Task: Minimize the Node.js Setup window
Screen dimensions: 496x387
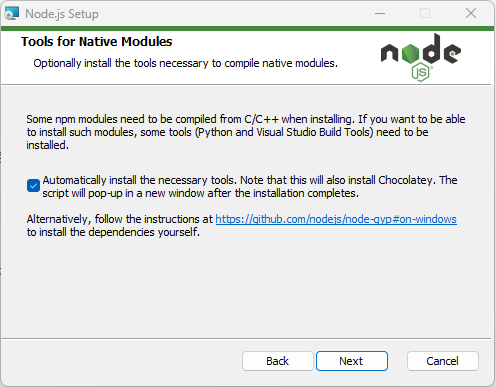Action: (x=380, y=14)
